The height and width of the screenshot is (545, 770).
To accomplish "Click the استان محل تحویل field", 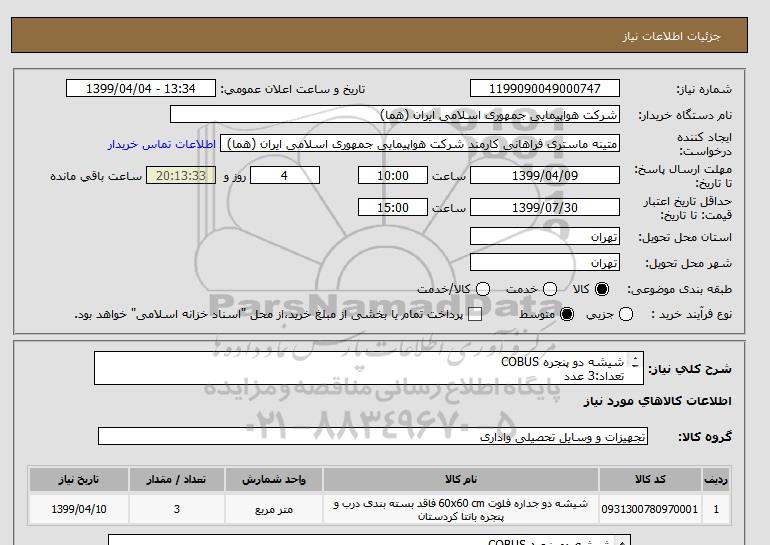I will [x=545, y=236].
